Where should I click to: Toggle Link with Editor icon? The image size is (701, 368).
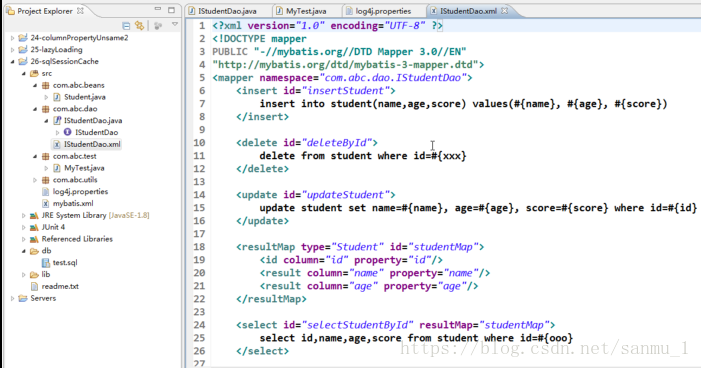(x=139, y=25)
